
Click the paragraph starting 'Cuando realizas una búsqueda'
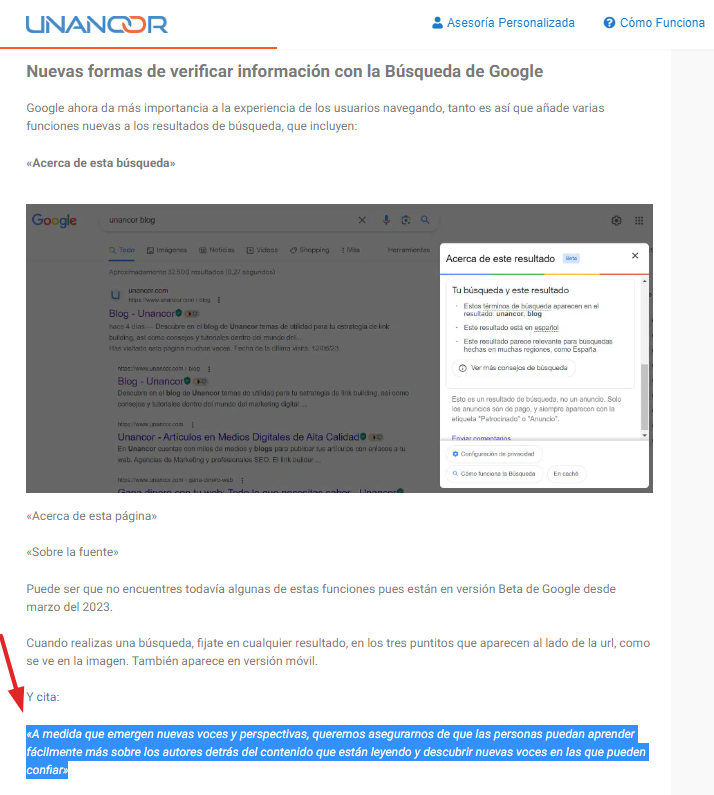point(338,652)
